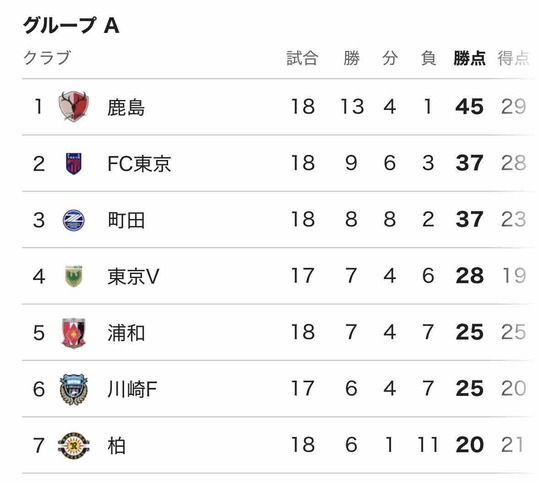The height and width of the screenshot is (483, 540).
Task: Select the 東京V team name
Action: [x=133, y=276]
